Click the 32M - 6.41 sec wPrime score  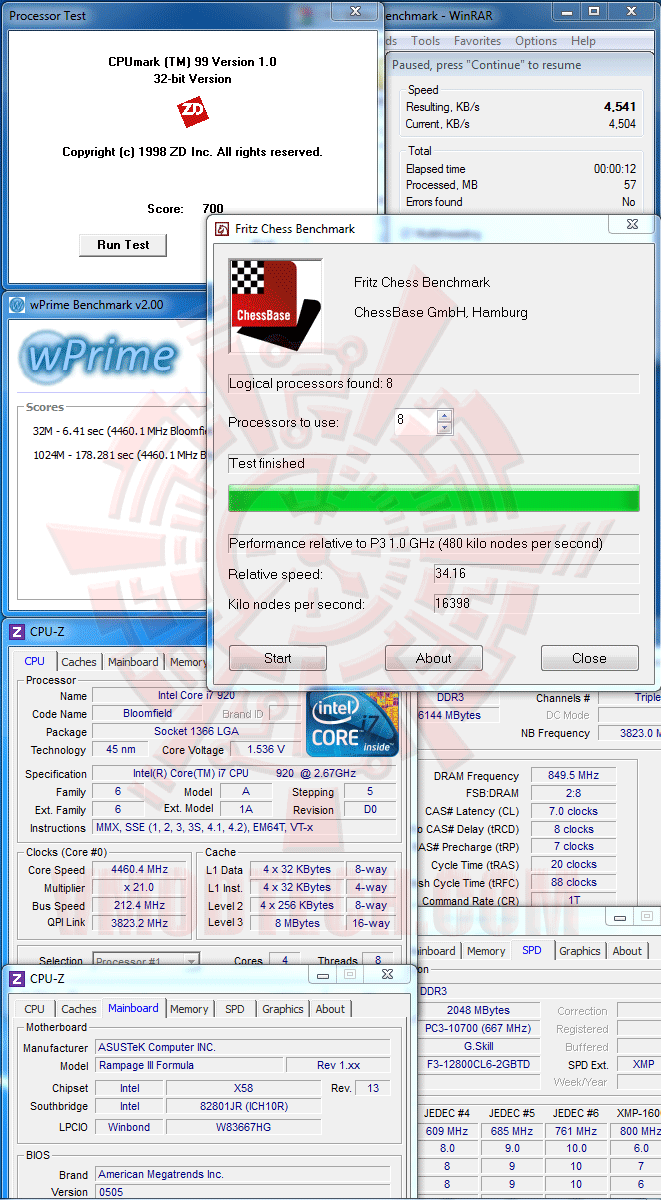119,431
